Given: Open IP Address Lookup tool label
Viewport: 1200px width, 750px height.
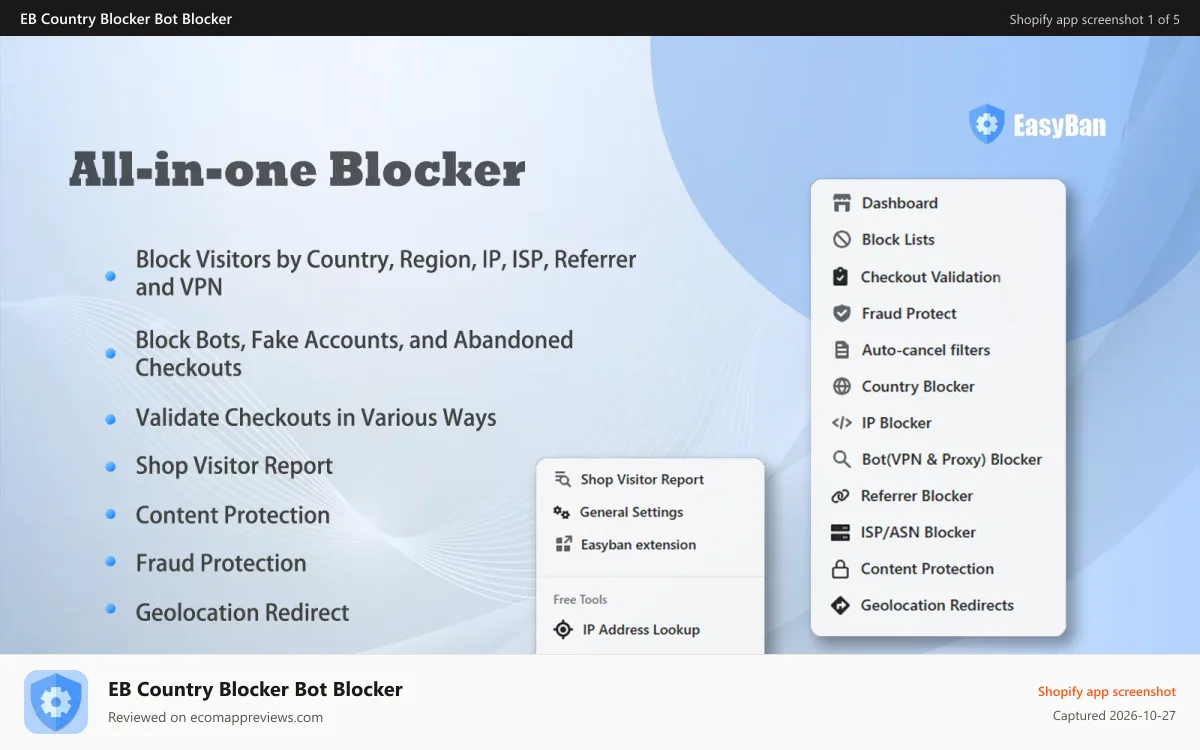Looking at the screenshot, I should 641,630.
